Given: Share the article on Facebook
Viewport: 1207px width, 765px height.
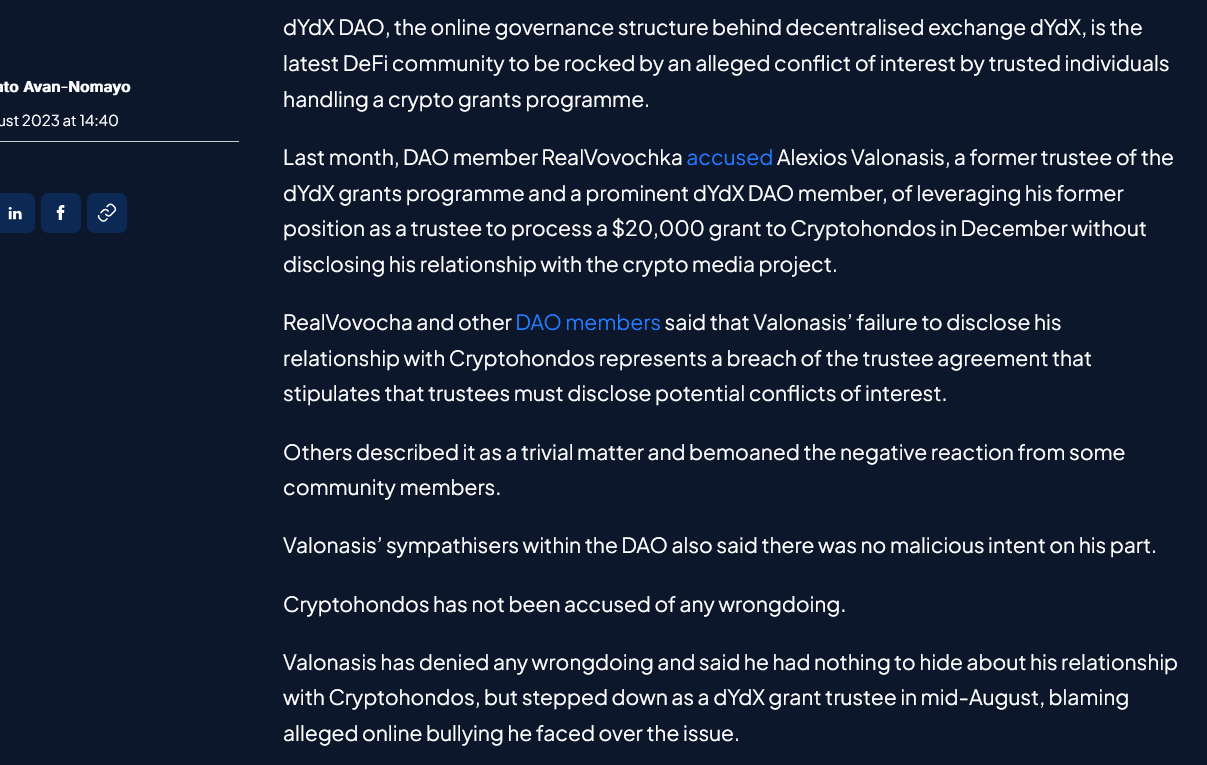Looking at the screenshot, I should pos(61,213).
